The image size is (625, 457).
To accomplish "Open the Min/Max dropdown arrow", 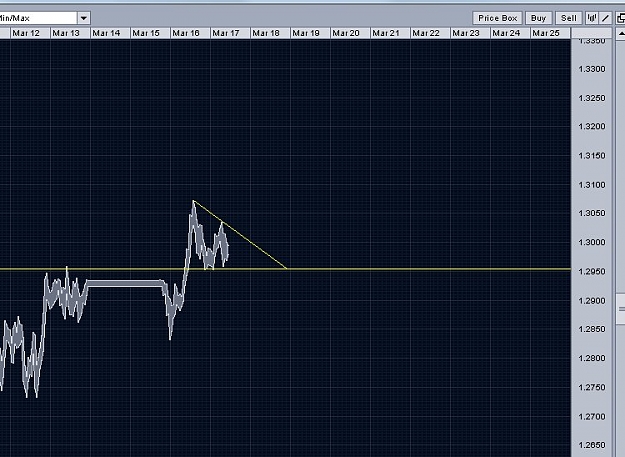I will pyautogui.click(x=84, y=18).
